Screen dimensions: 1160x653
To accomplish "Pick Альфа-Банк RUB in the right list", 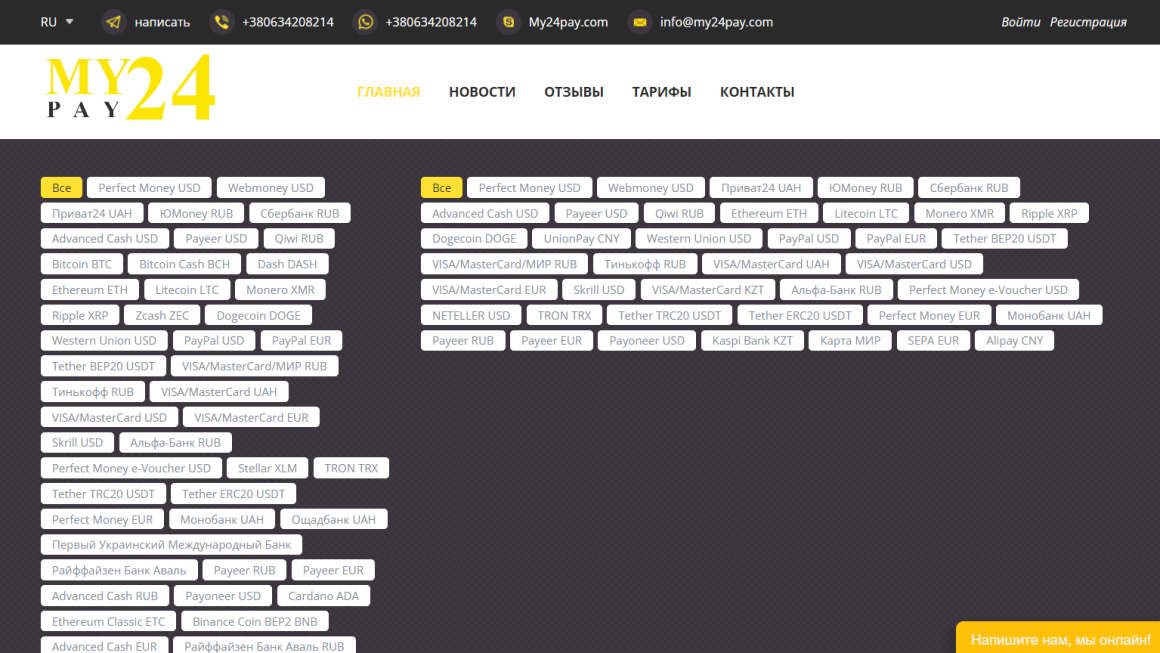I will (x=836, y=290).
